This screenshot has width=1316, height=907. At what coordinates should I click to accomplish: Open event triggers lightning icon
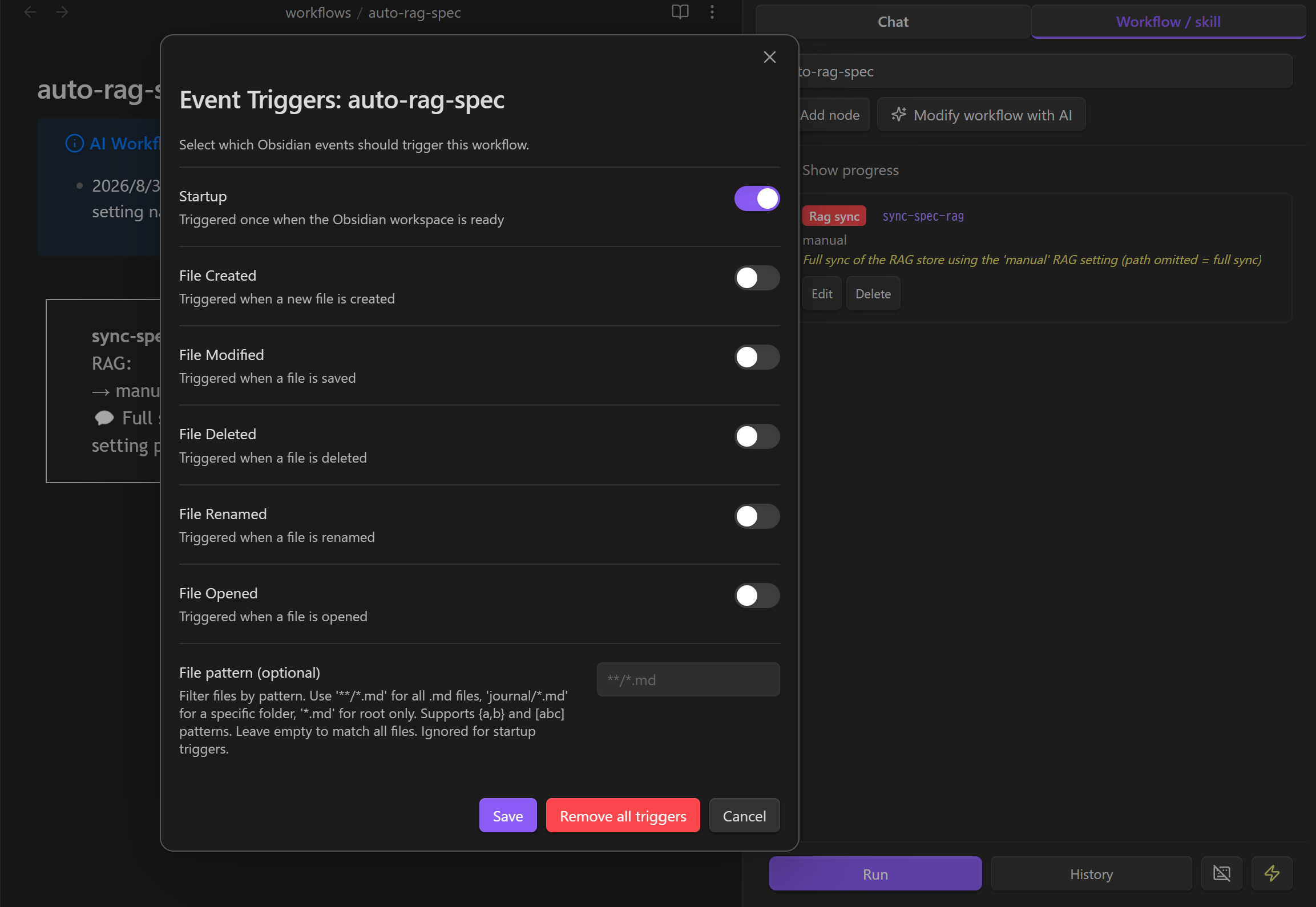[1272, 874]
